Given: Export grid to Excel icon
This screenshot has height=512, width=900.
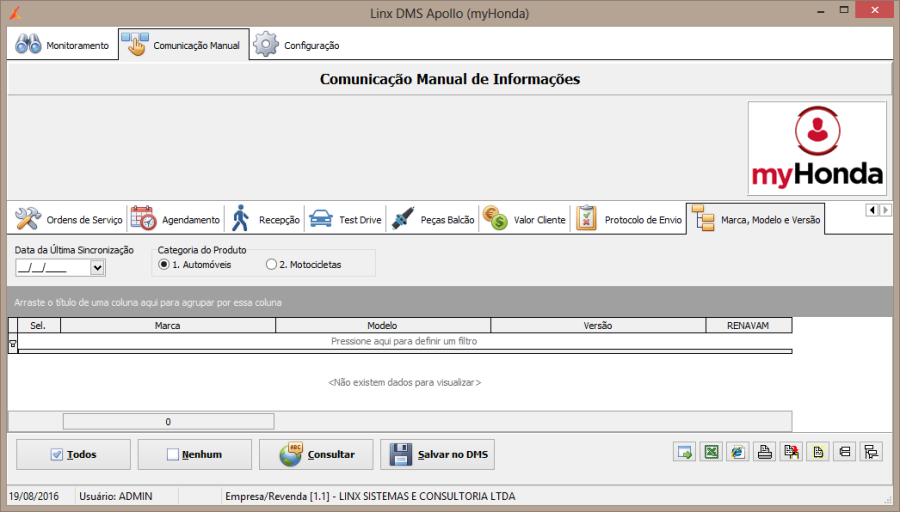Looking at the screenshot, I should pyautogui.click(x=711, y=452).
